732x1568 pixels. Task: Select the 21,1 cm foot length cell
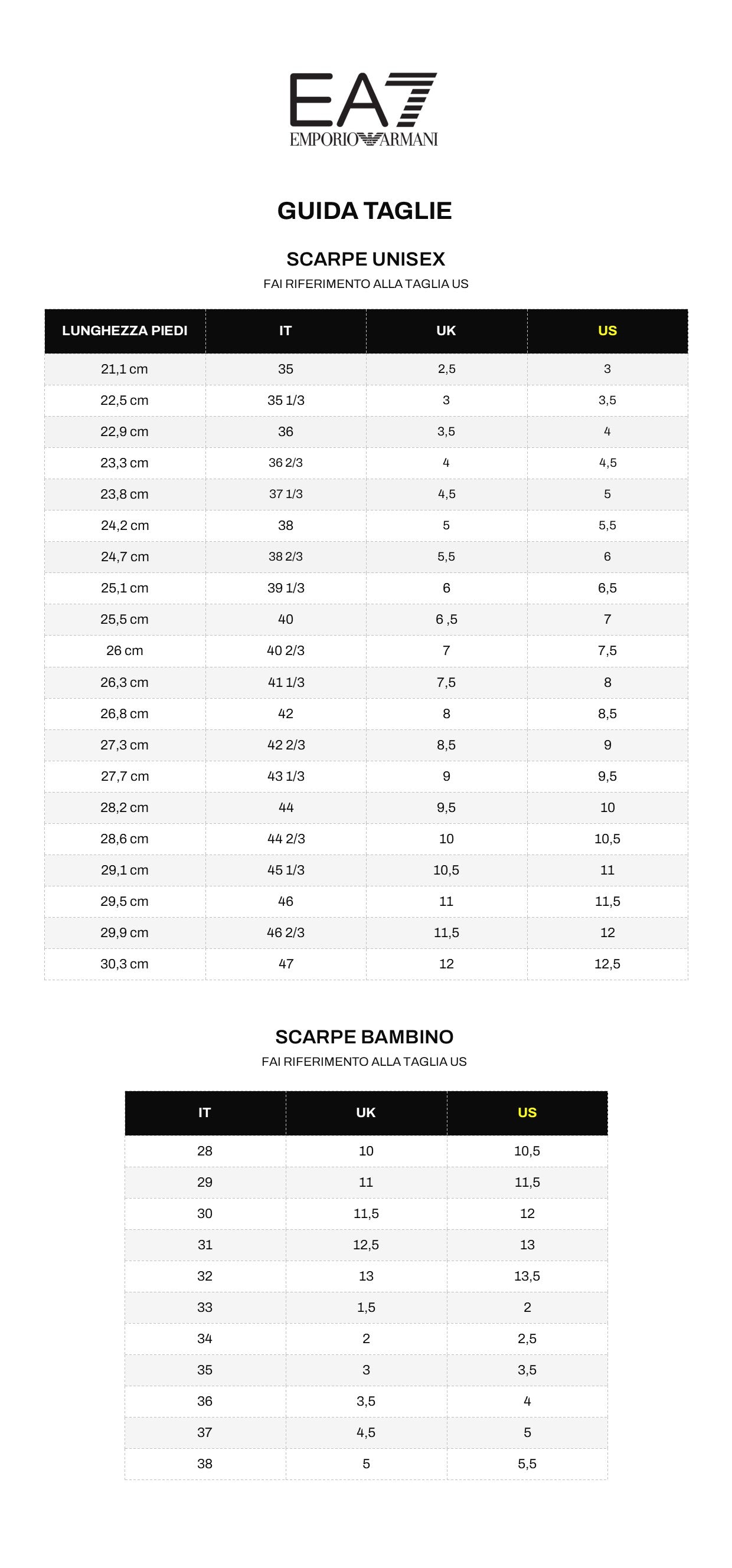[125, 369]
